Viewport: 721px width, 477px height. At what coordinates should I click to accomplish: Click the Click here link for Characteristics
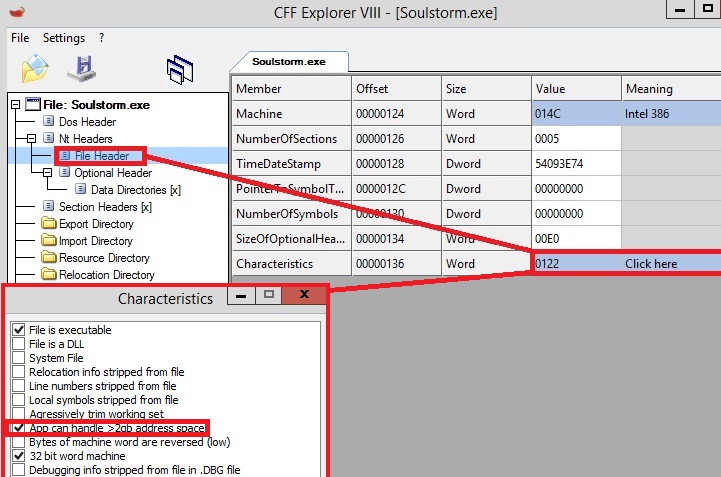click(651, 264)
